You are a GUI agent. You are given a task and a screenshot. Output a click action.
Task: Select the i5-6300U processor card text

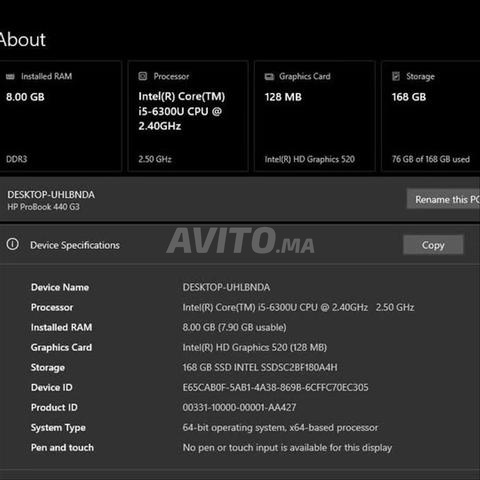[182, 111]
